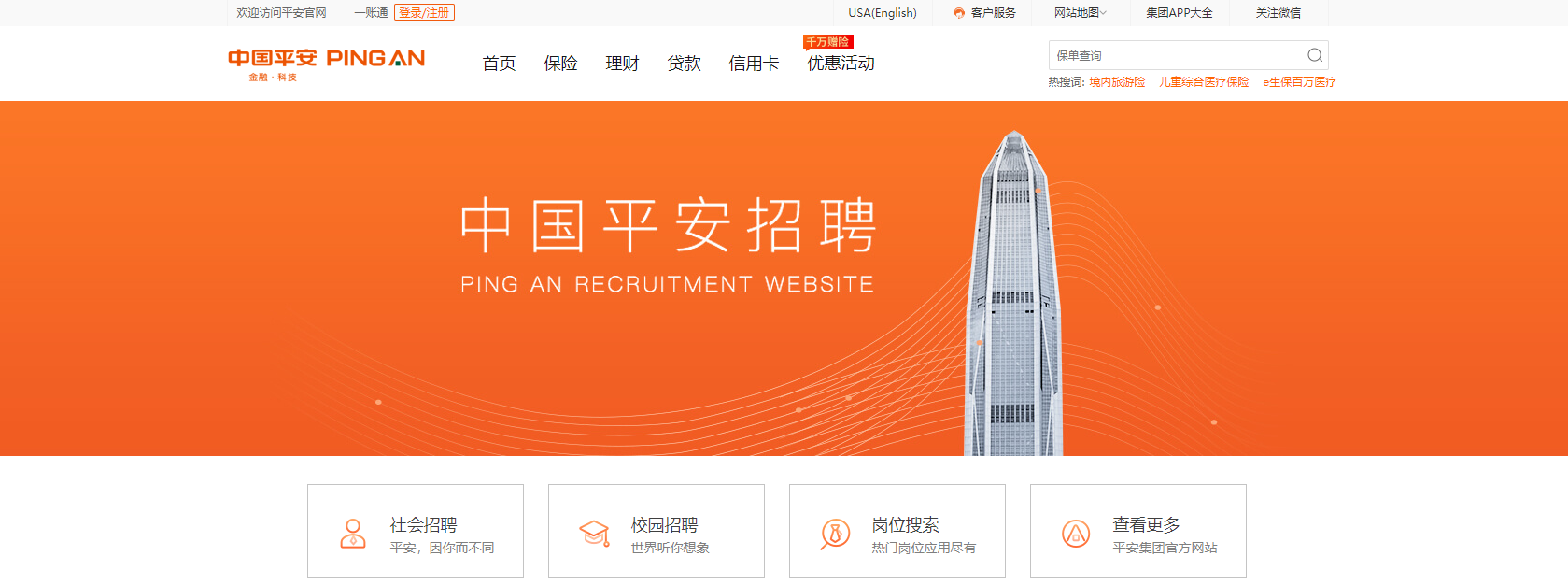
Task: Select the 校园招聘 graduation cap icon
Action: [594, 534]
